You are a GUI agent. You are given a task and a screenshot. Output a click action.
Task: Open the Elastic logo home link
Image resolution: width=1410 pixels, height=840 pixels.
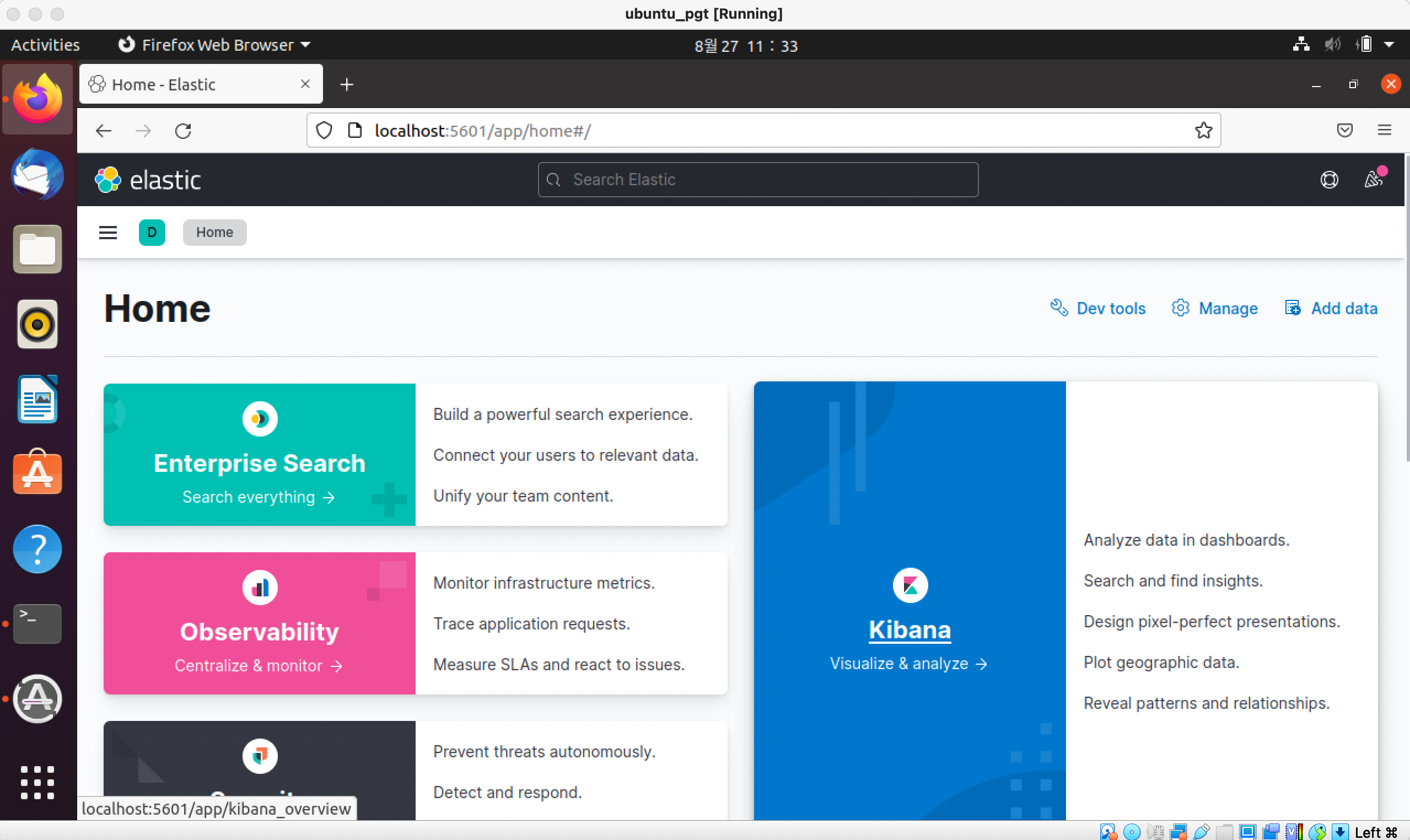[x=148, y=180]
